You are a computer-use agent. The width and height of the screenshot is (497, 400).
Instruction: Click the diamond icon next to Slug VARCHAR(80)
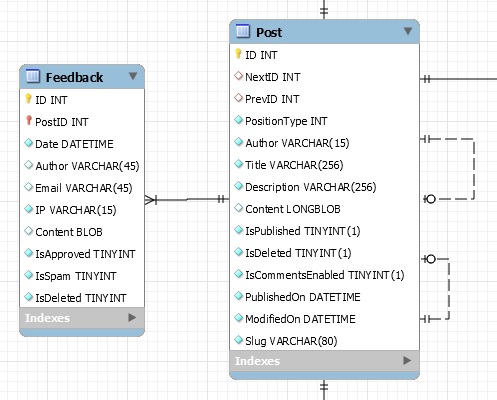click(x=238, y=340)
